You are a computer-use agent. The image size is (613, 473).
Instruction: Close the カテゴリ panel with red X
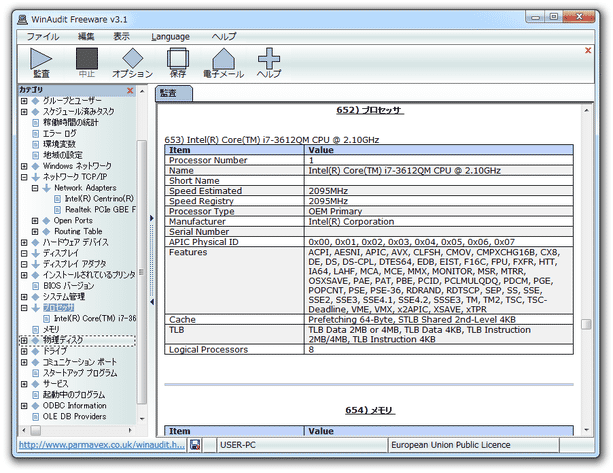[x=130, y=91]
